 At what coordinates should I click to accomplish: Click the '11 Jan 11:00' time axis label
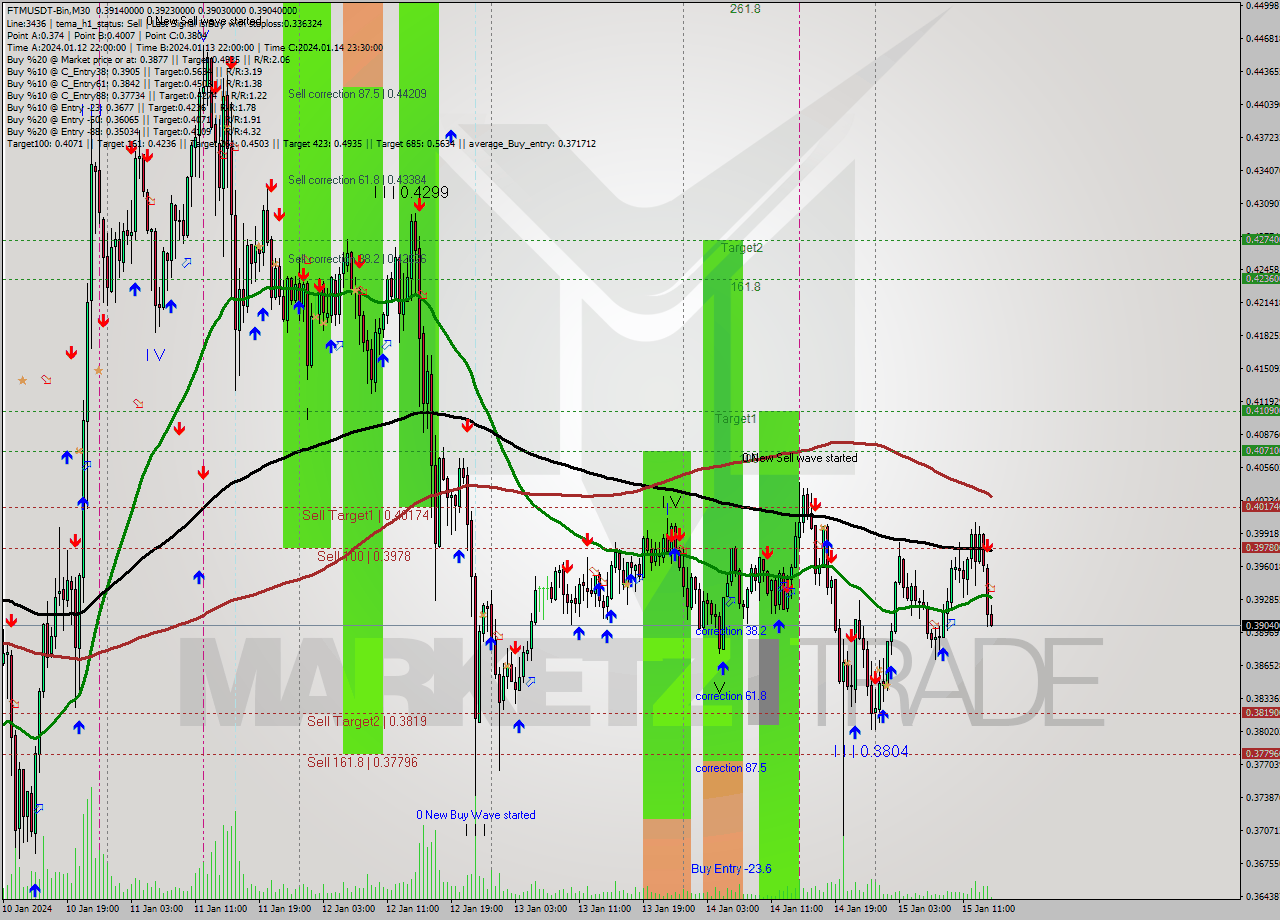coord(222,909)
